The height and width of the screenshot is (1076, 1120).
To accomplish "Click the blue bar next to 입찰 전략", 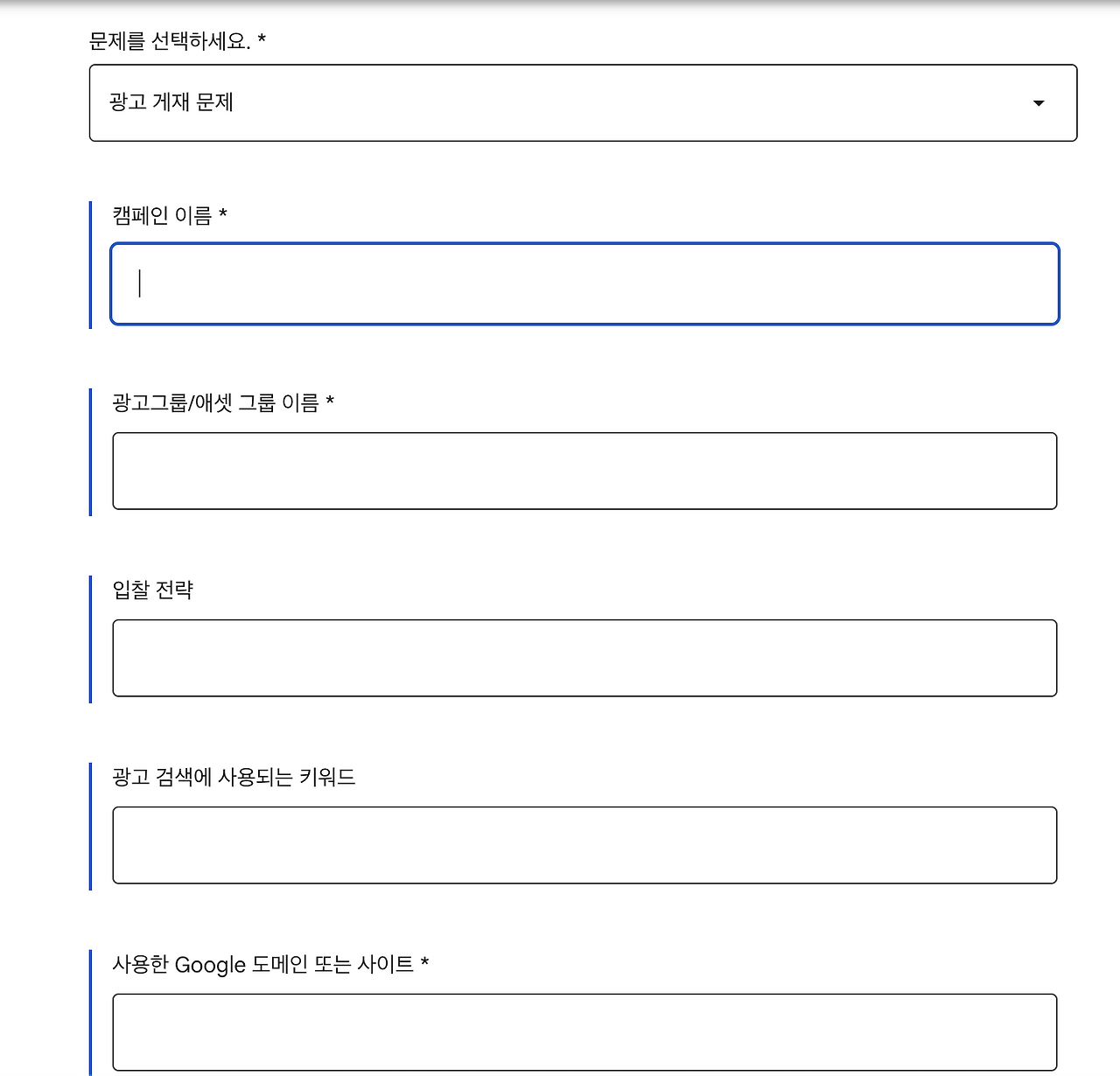I will [x=90, y=637].
